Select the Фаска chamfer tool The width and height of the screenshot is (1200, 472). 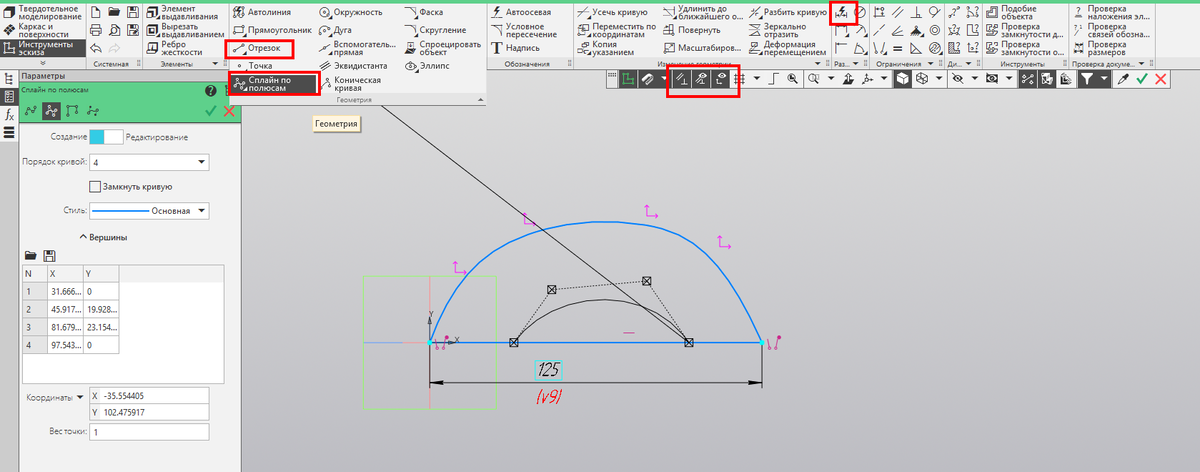(426, 12)
